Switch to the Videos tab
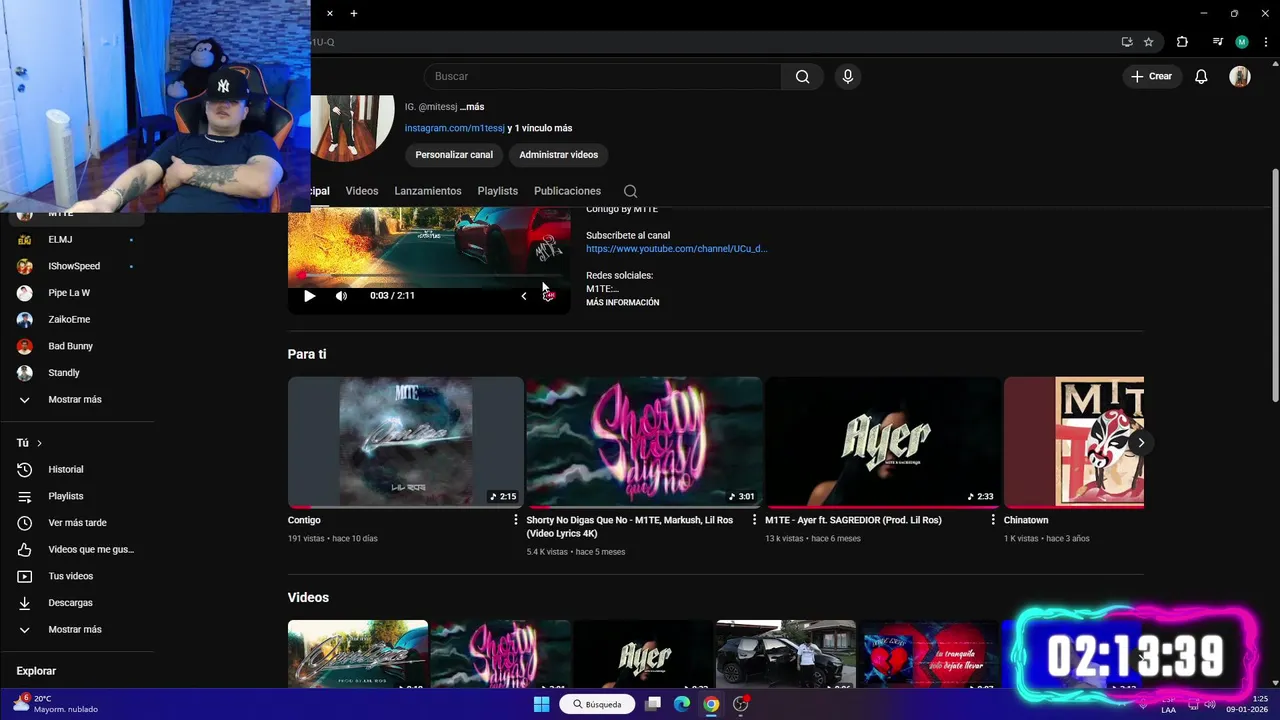 [362, 191]
